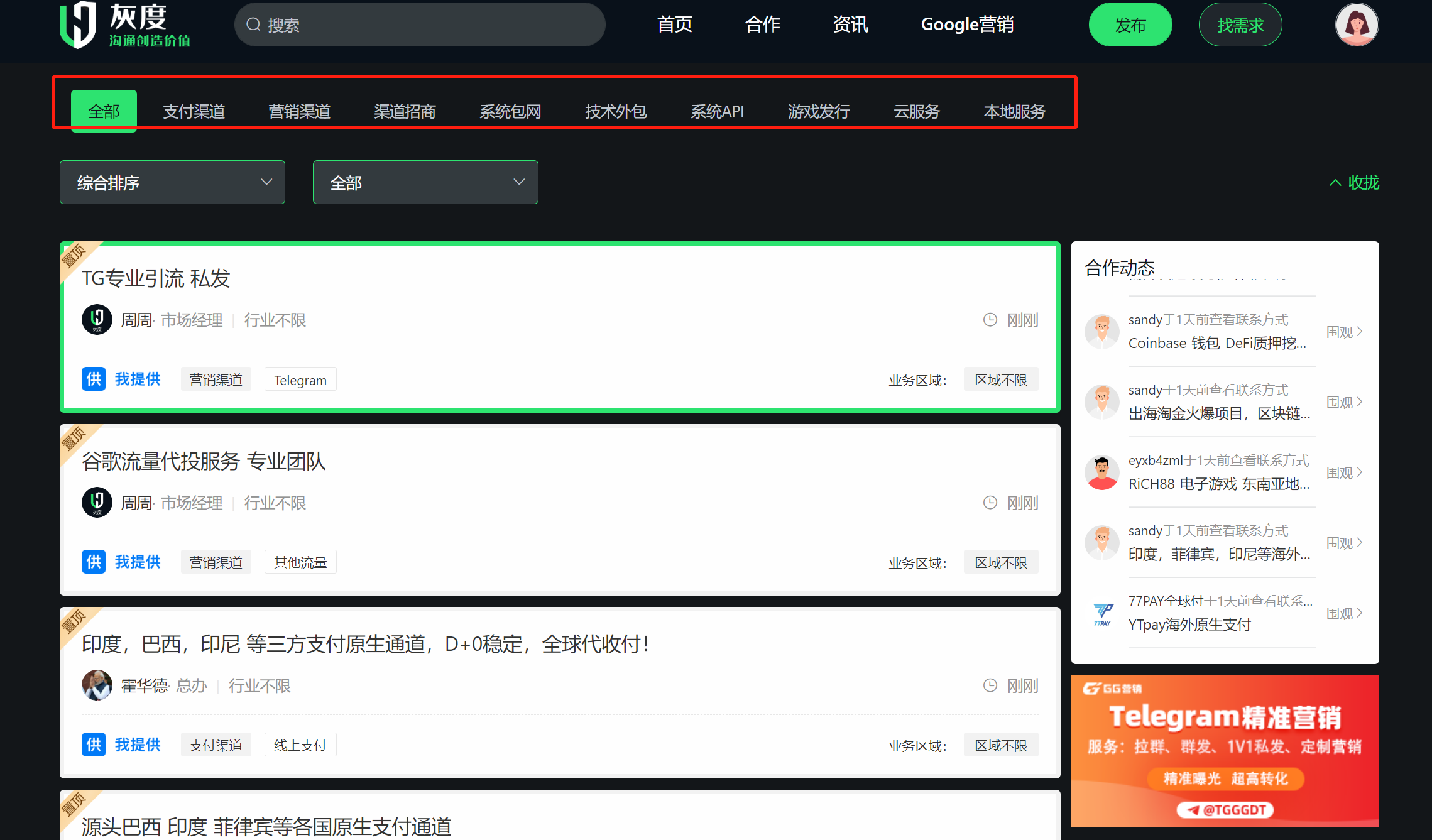Open the TG专业引流 私发 post title
The image size is (1432, 840).
[156, 278]
